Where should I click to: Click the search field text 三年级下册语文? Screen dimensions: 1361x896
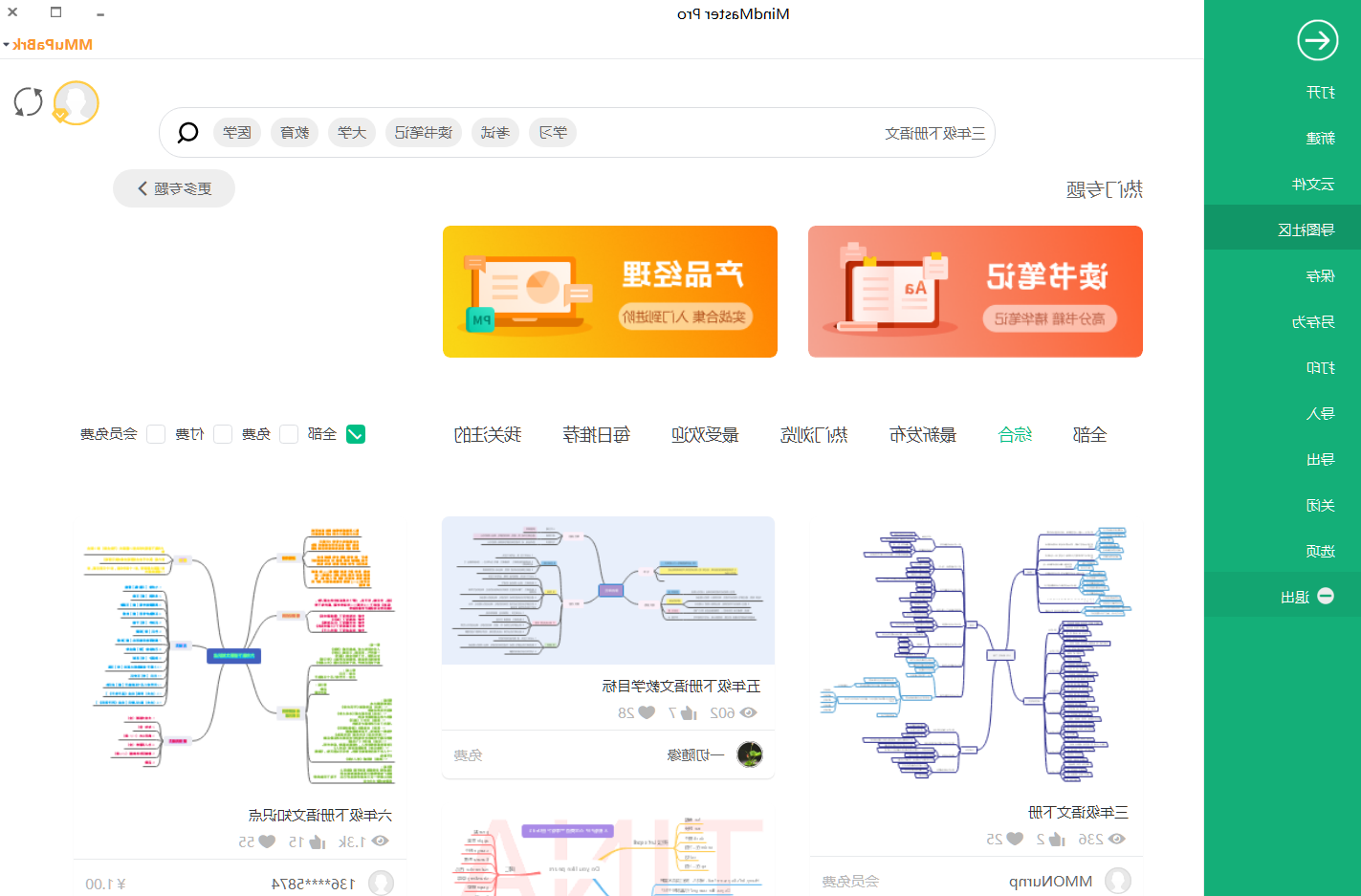click(935, 133)
